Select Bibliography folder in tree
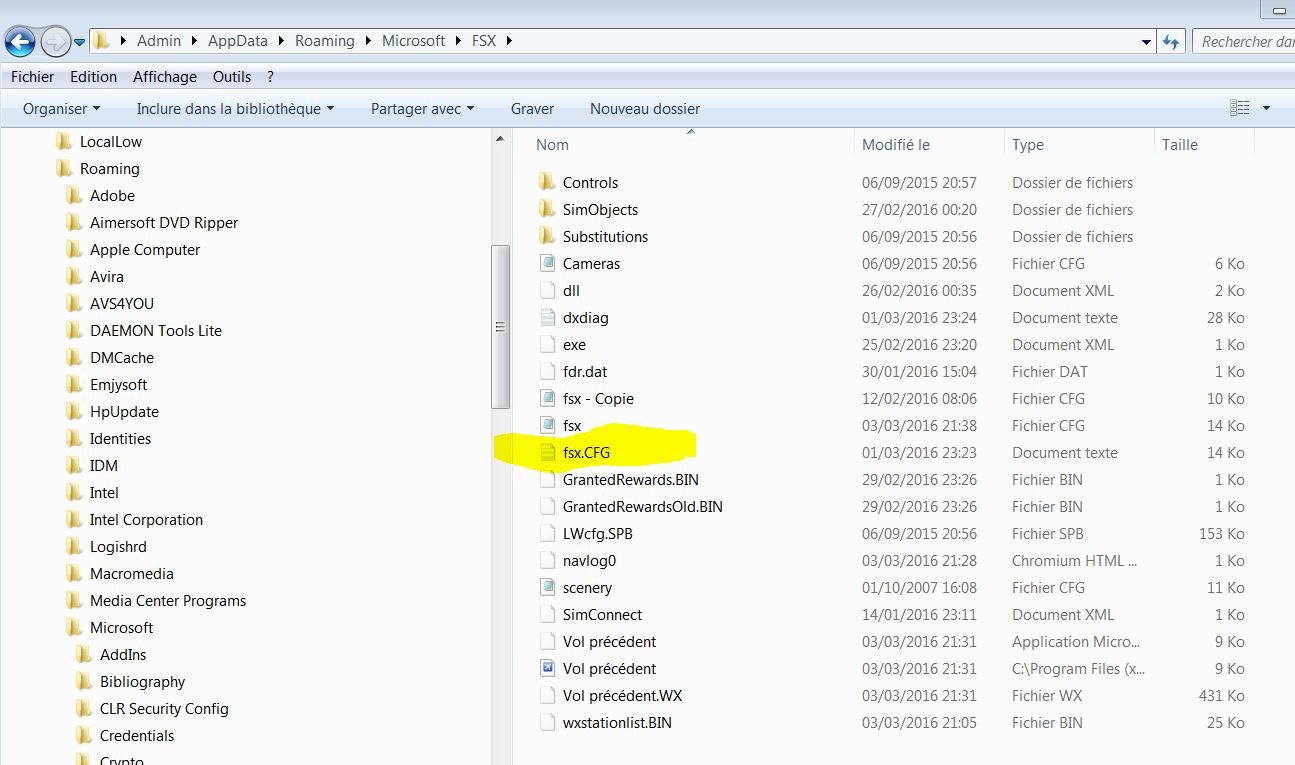 click(x=143, y=681)
